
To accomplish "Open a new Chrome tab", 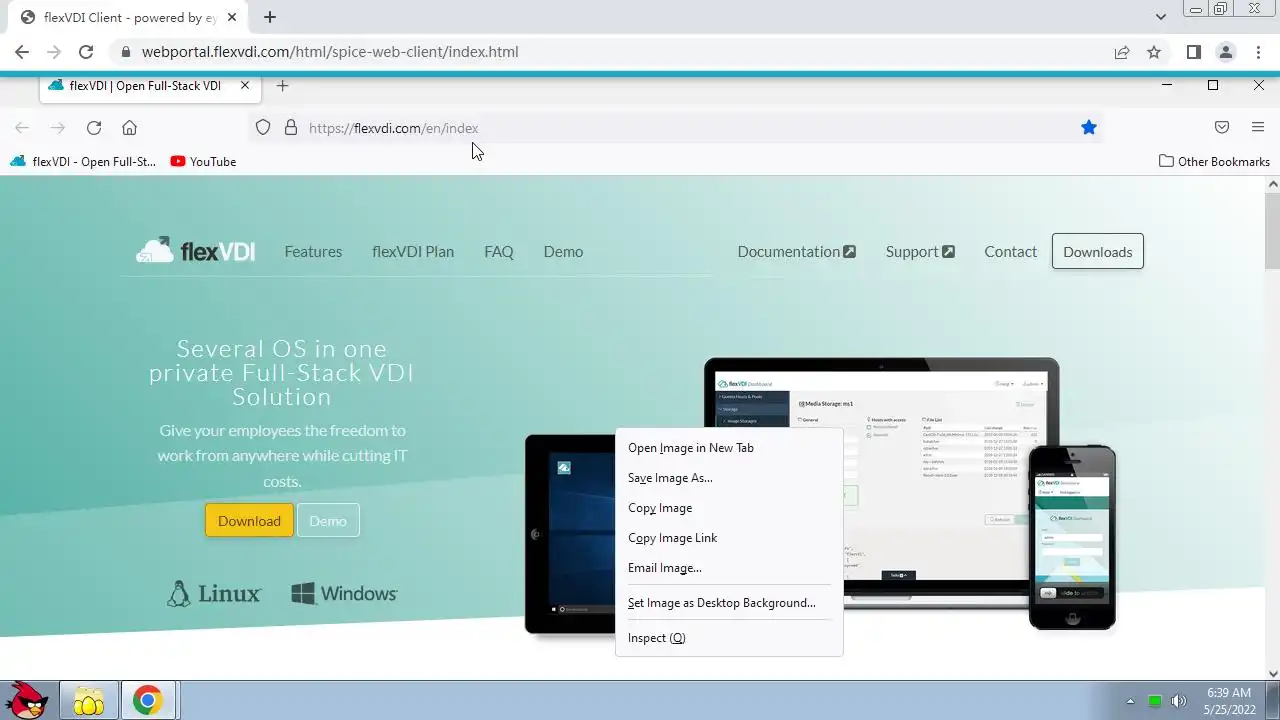I will pos(270,17).
